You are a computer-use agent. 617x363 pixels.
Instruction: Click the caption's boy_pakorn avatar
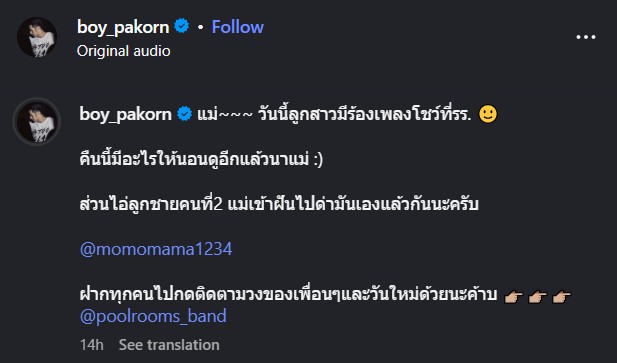tap(37, 122)
